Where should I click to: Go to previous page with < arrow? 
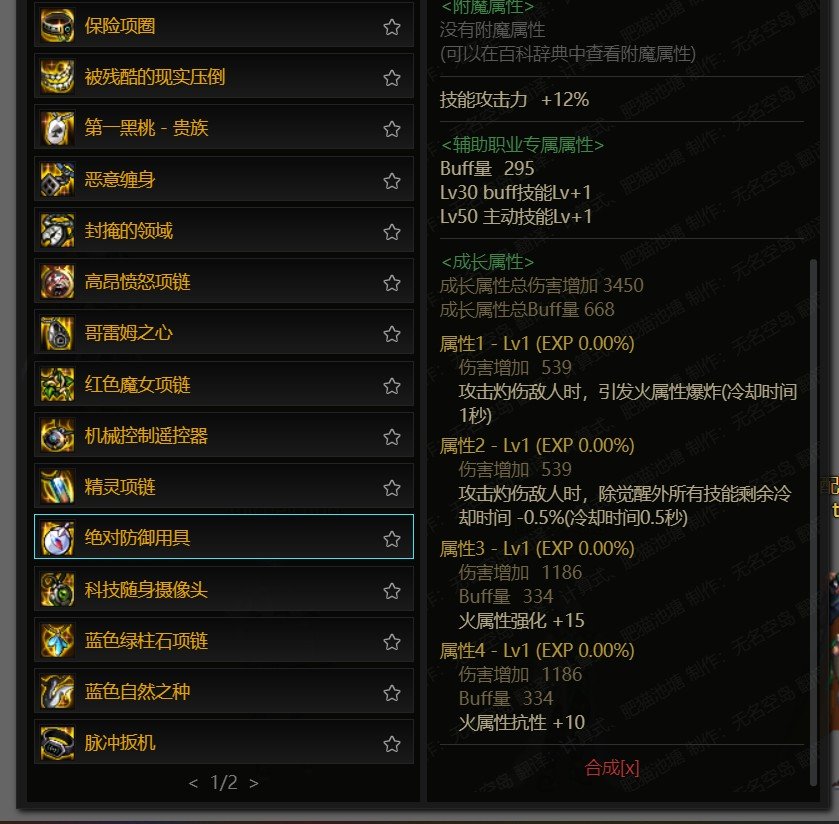point(193,783)
